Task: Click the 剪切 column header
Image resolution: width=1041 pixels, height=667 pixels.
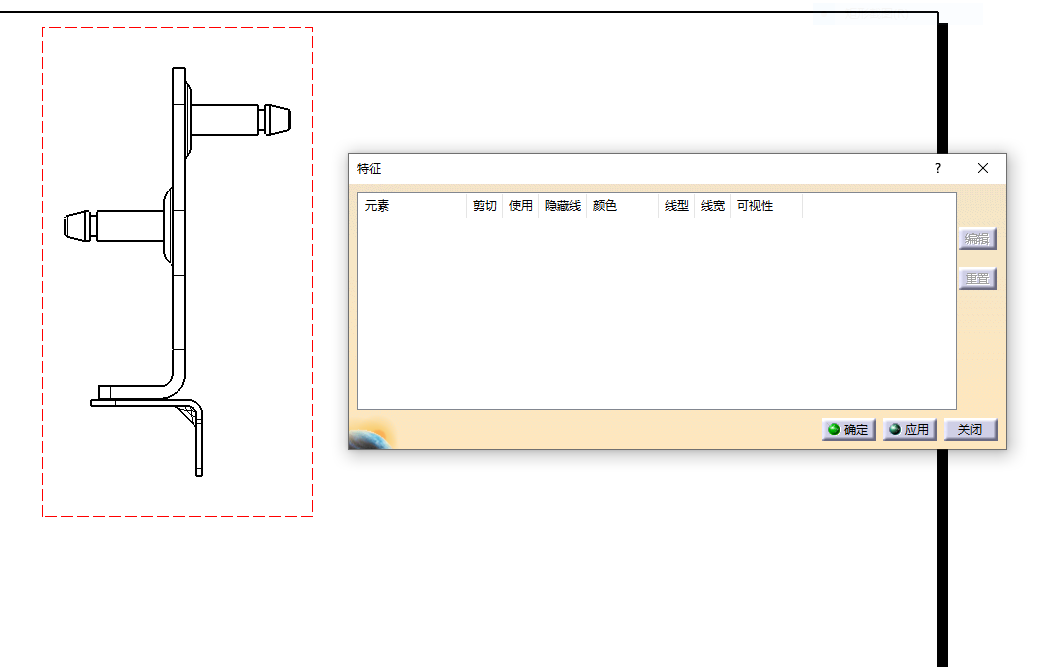Action: pyautogui.click(x=484, y=206)
